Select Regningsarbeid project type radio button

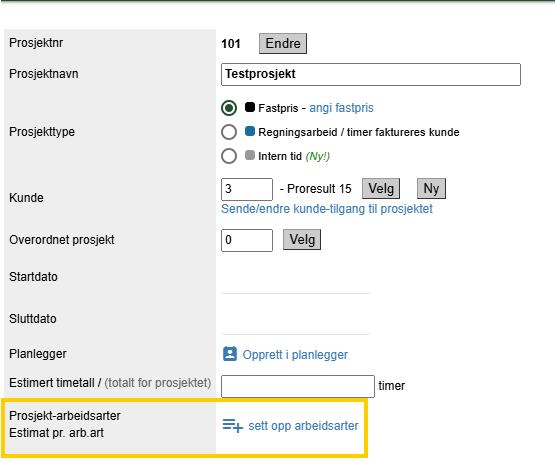click(229, 132)
